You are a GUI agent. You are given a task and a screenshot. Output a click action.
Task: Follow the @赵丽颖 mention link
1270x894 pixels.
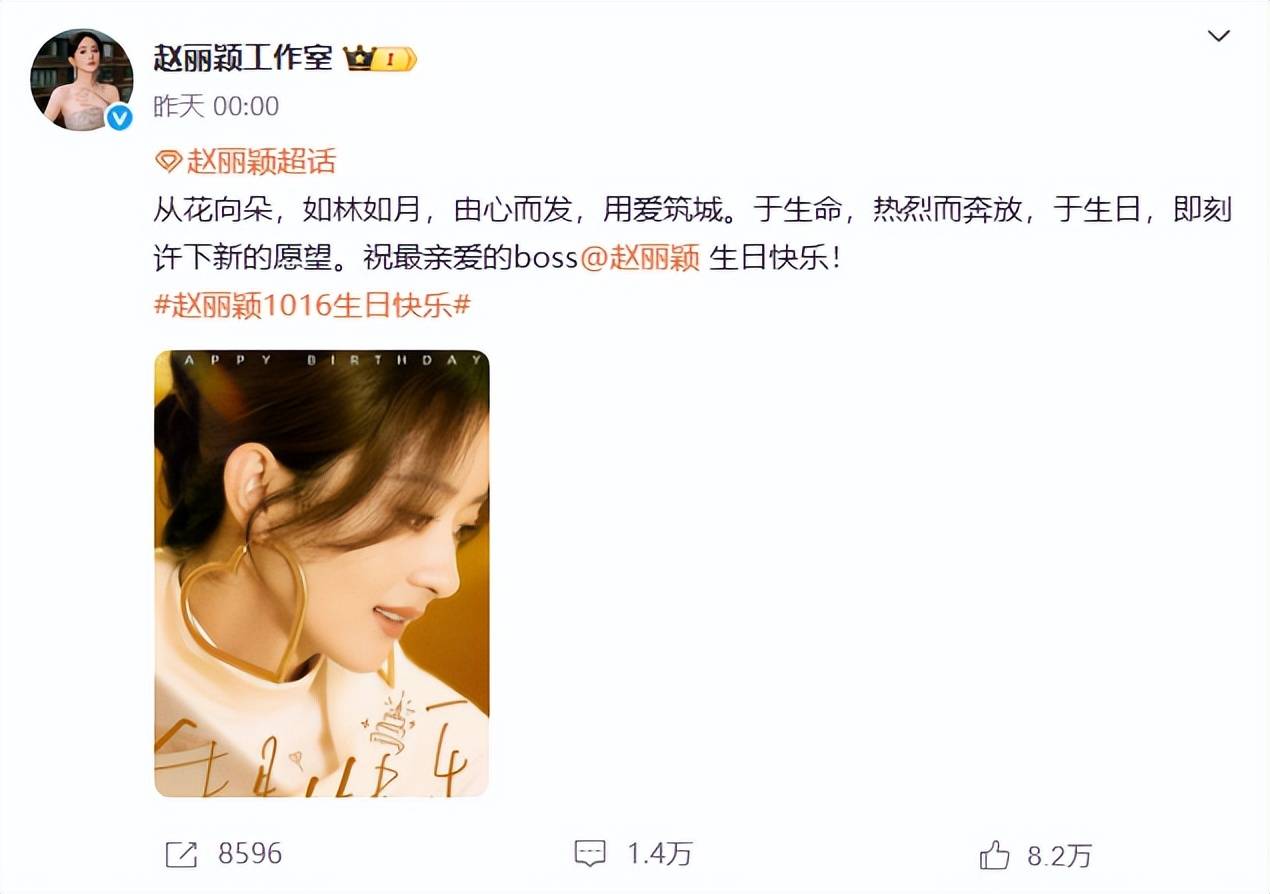point(640,258)
